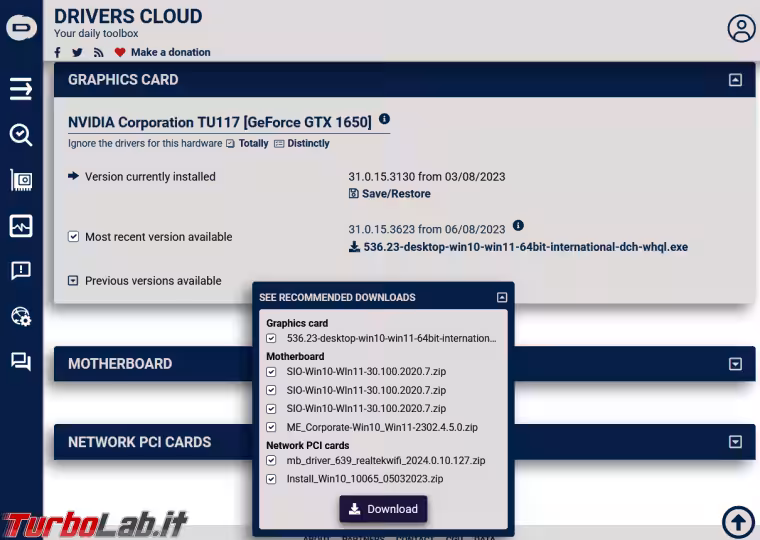
Task: Click the Download button in recommended panel
Action: [x=383, y=509]
